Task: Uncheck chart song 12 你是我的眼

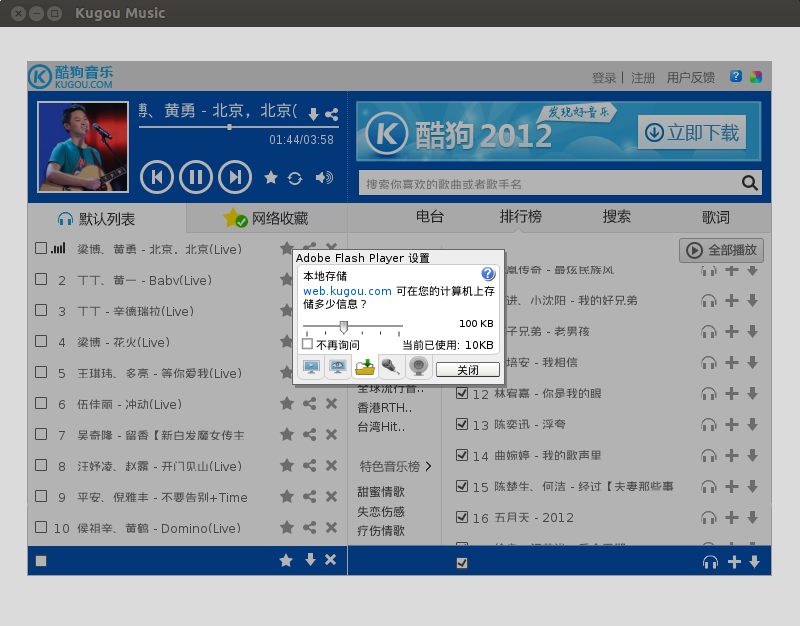Action: [x=462, y=393]
